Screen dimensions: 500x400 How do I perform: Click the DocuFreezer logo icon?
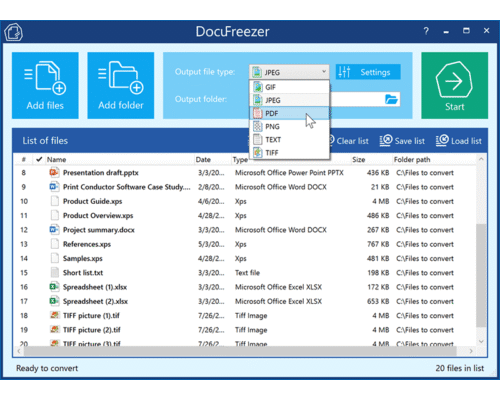pos(13,32)
